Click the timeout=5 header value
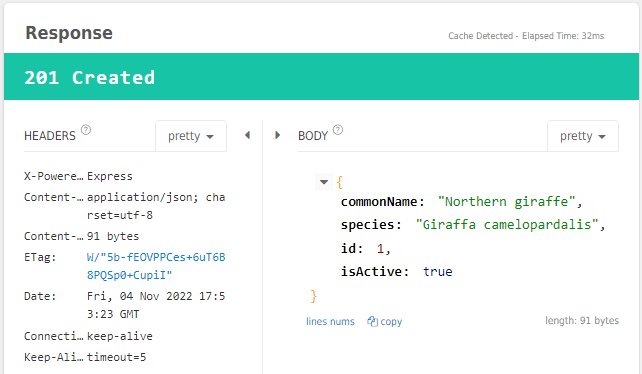This screenshot has width=642, height=374. (x=116, y=357)
